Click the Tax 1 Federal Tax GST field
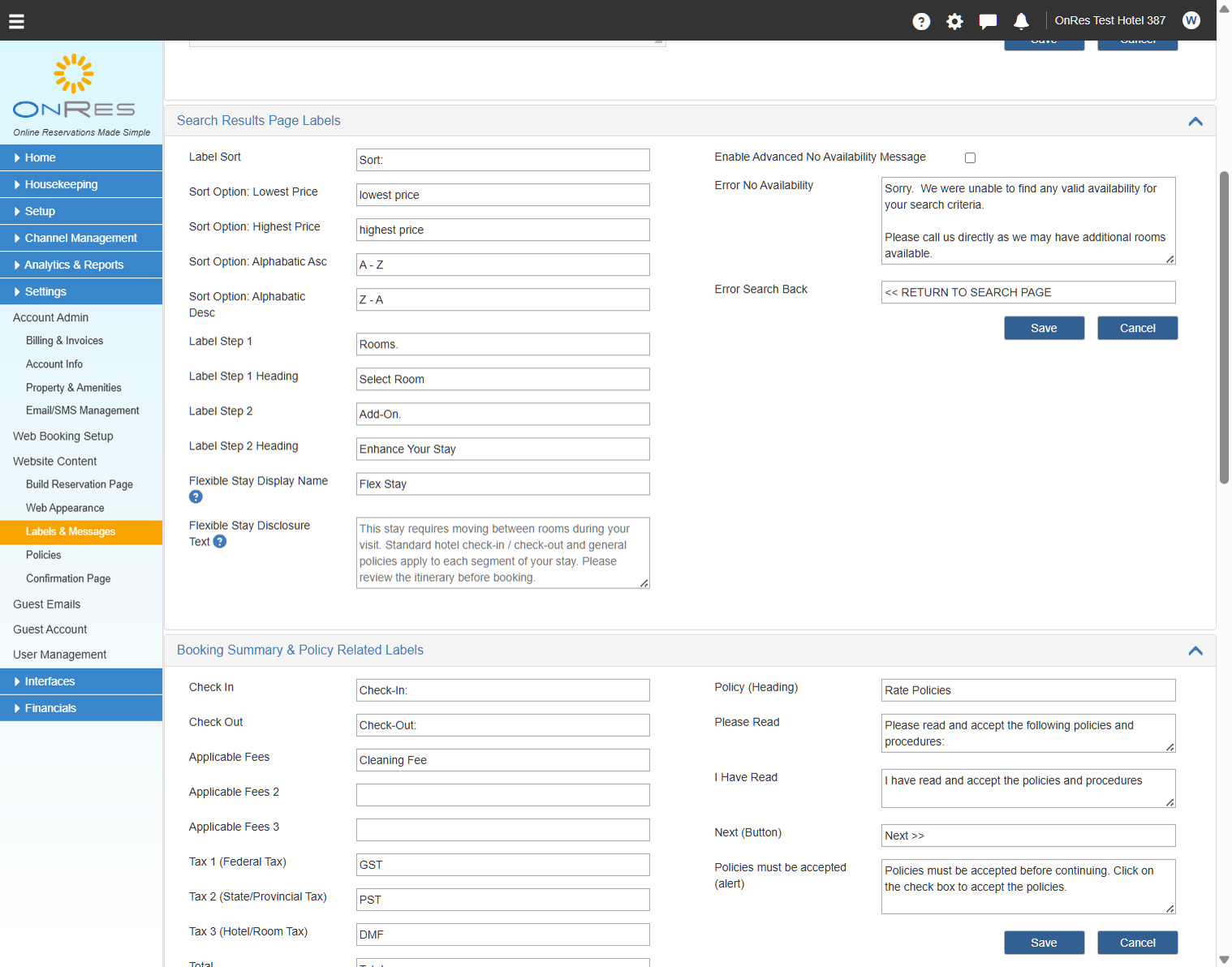The image size is (1232, 967). pos(503,865)
